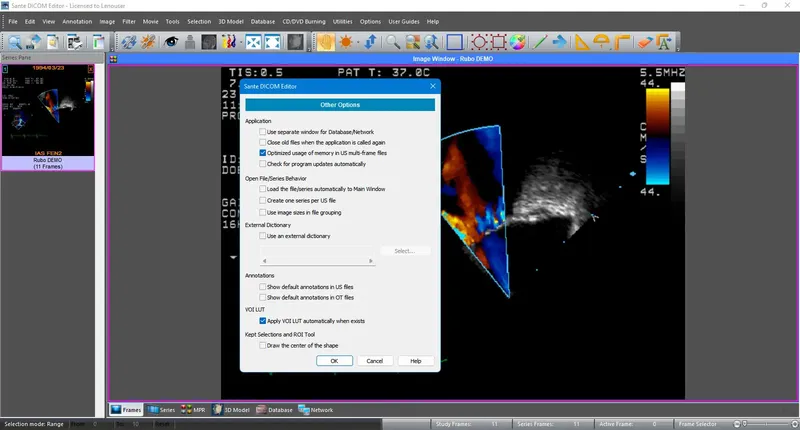Click the color wheel palette icon
Viewport: 800px width, 430px height.
(518, 42)
